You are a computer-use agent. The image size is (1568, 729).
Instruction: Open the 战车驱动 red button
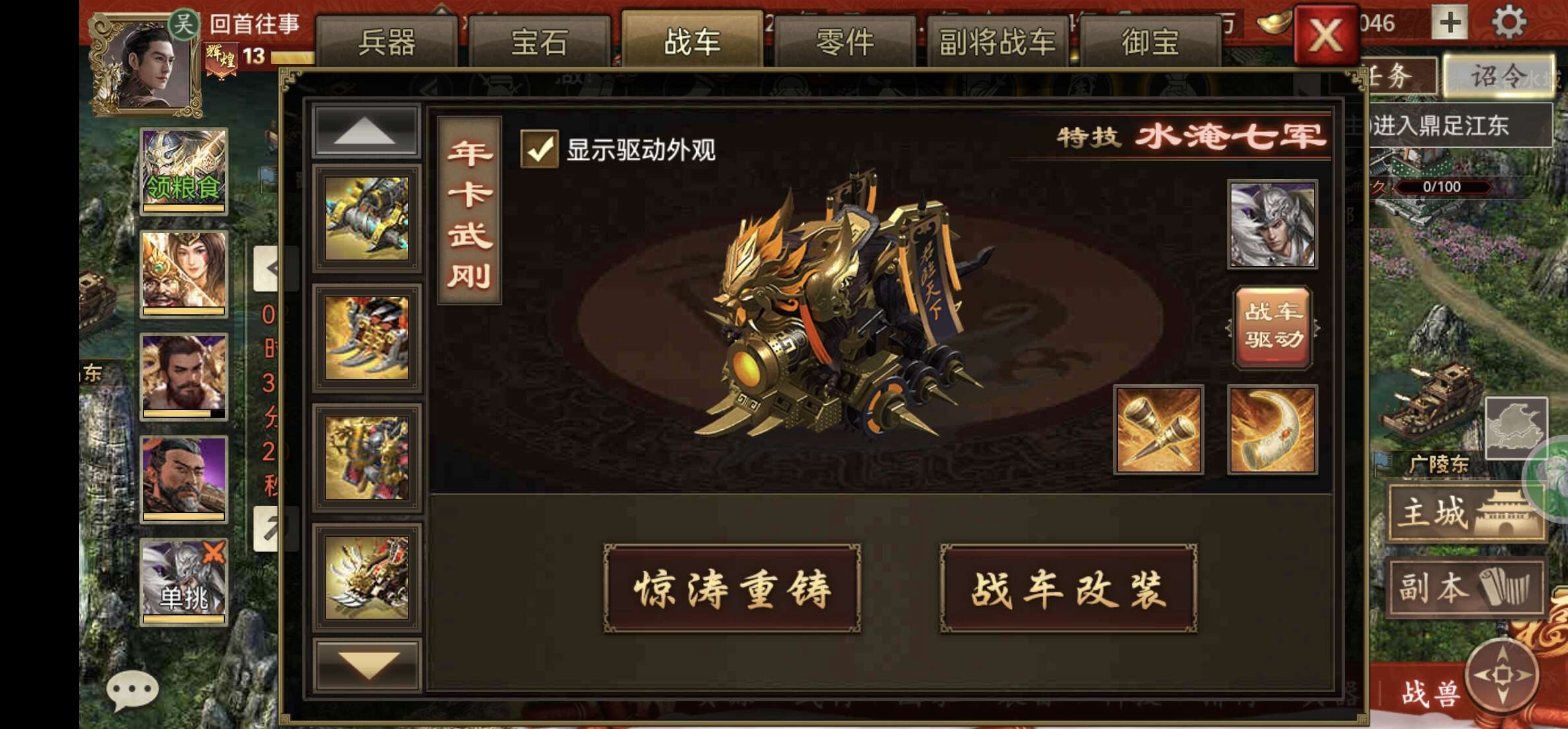(x=1273, y=327)
